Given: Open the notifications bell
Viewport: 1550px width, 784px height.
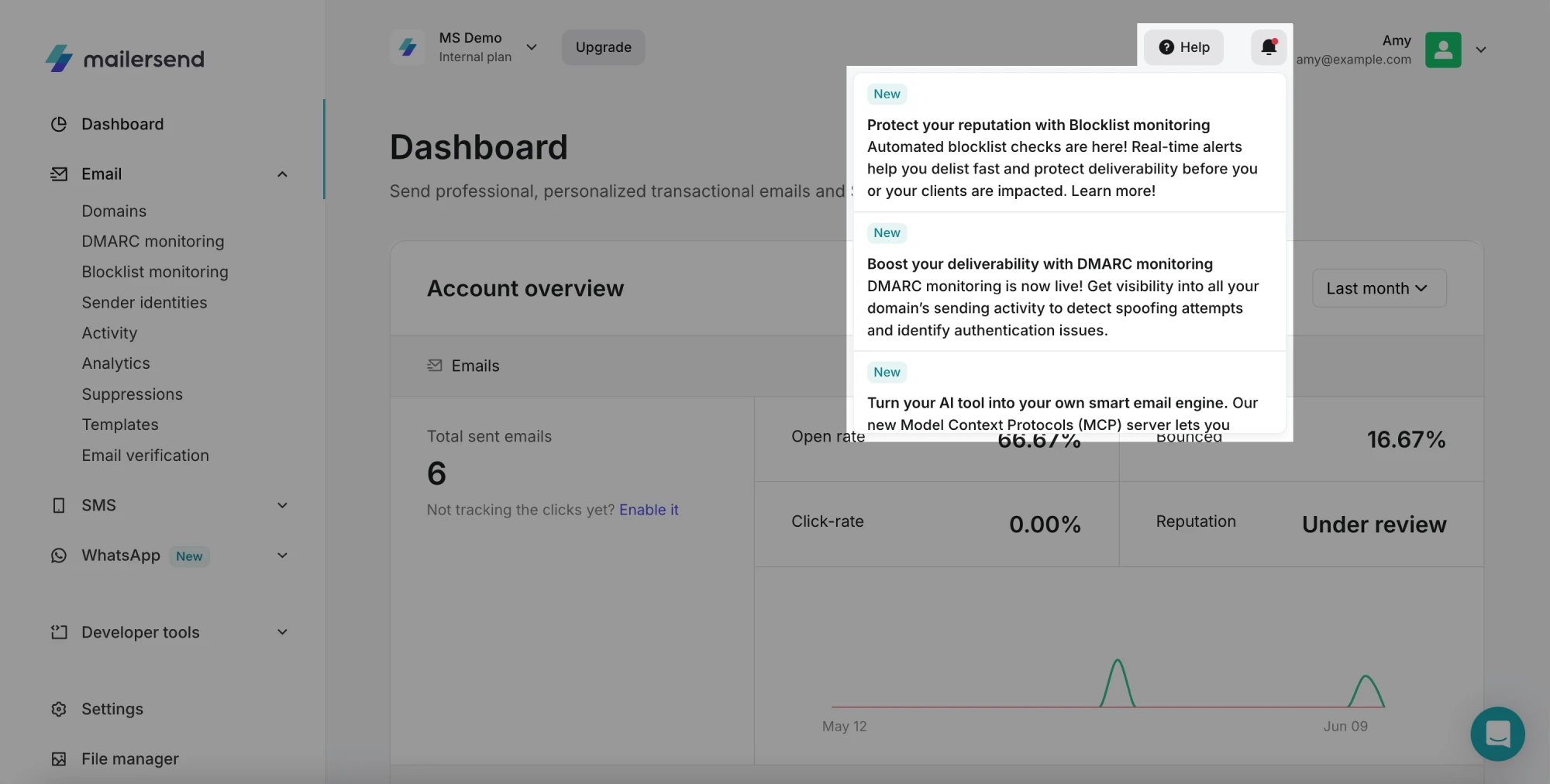Looking at the screenshot, I should 1269,47.
